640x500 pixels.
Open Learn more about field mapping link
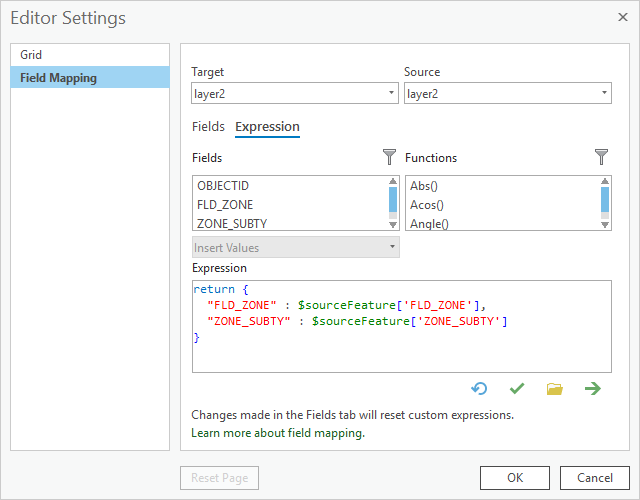pos(278,433)
